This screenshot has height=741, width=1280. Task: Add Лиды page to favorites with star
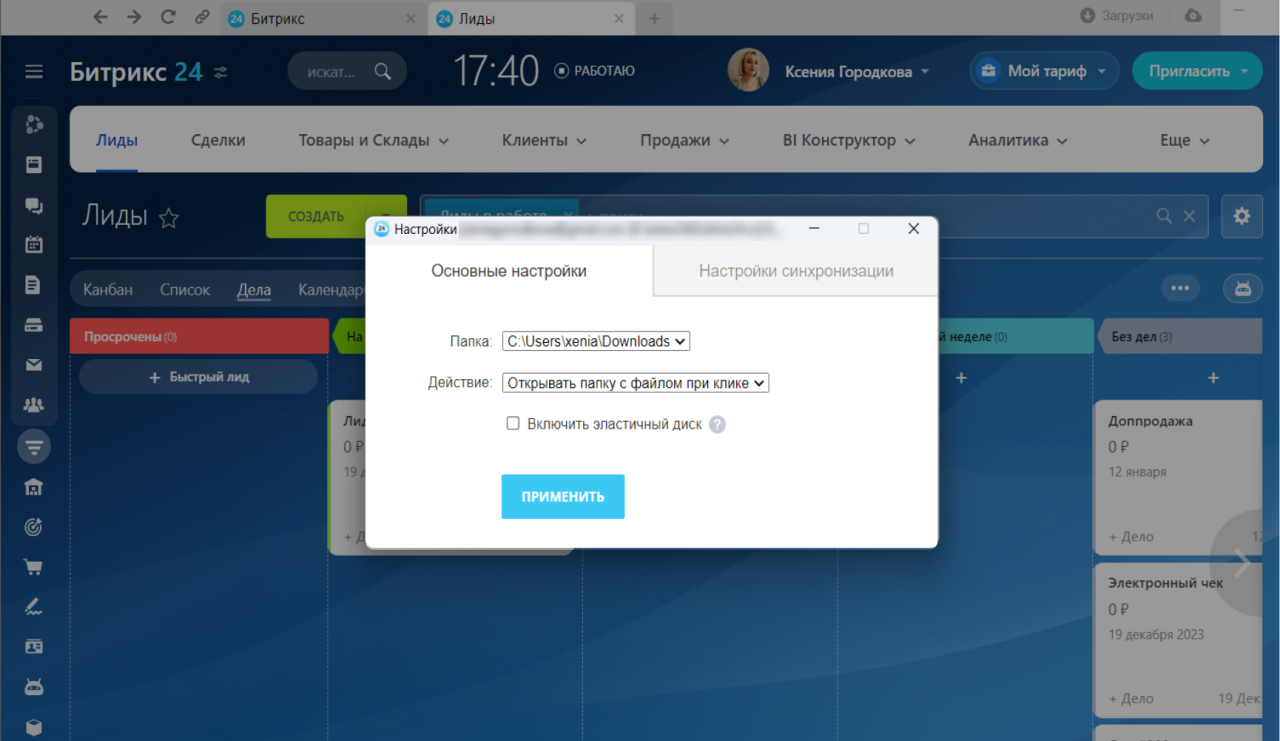pyautogui.click(x=169, y=218)
